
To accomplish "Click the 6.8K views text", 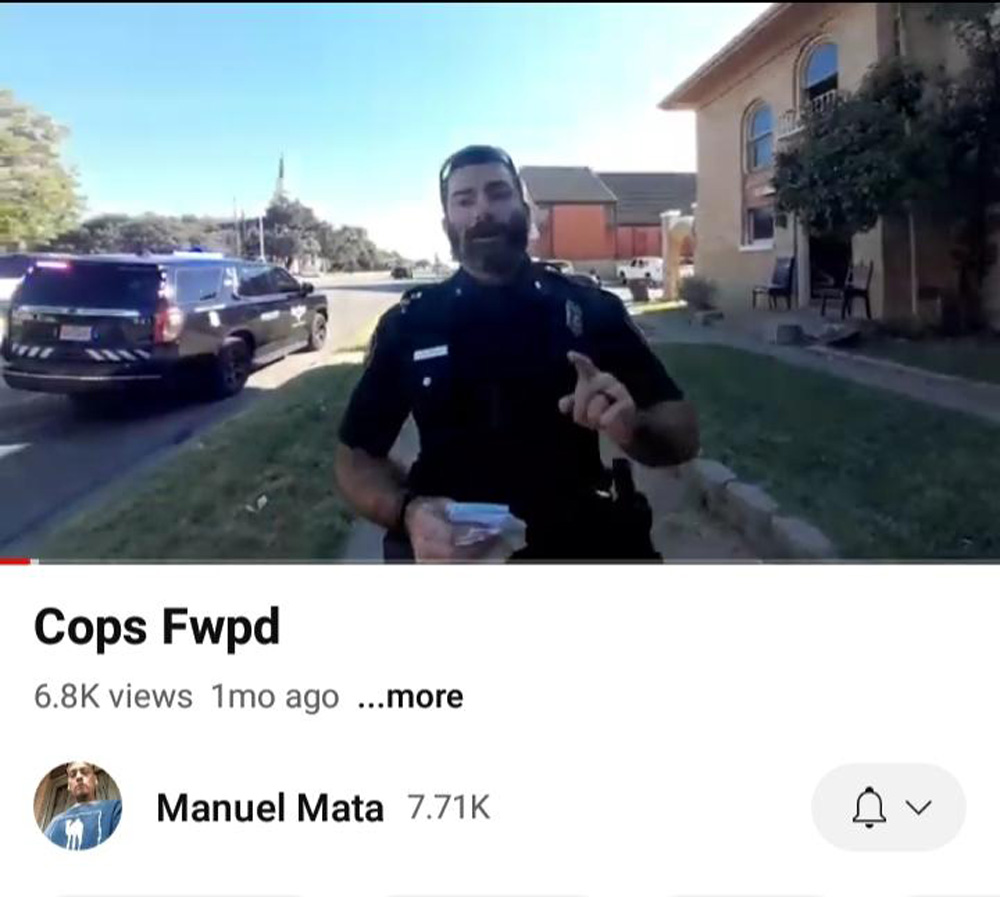I will (113, 696).
